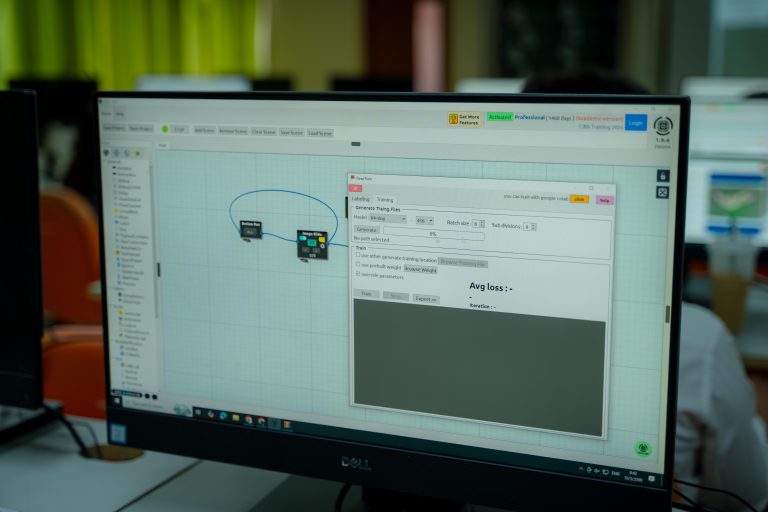The image size is (768, 512).
Task: Click the blue Login button
Action: tap(635, 123)
